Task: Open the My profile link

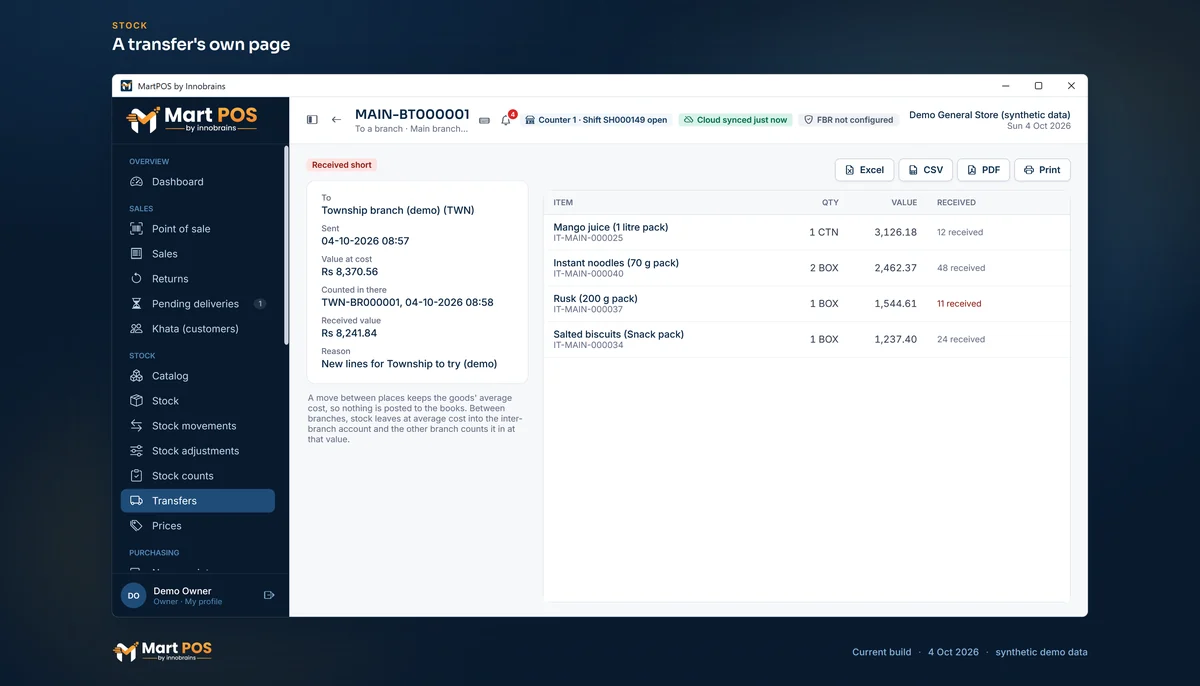Action: (x=203, y=602)
